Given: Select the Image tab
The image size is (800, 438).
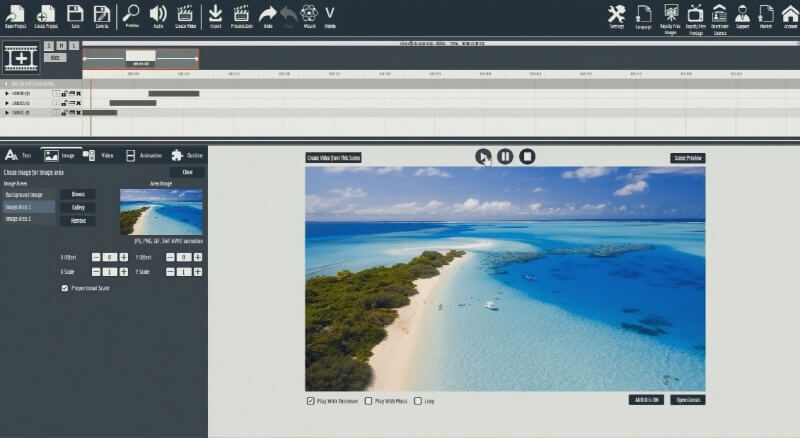Looking at the screenshot, I should tap(58, 155).
